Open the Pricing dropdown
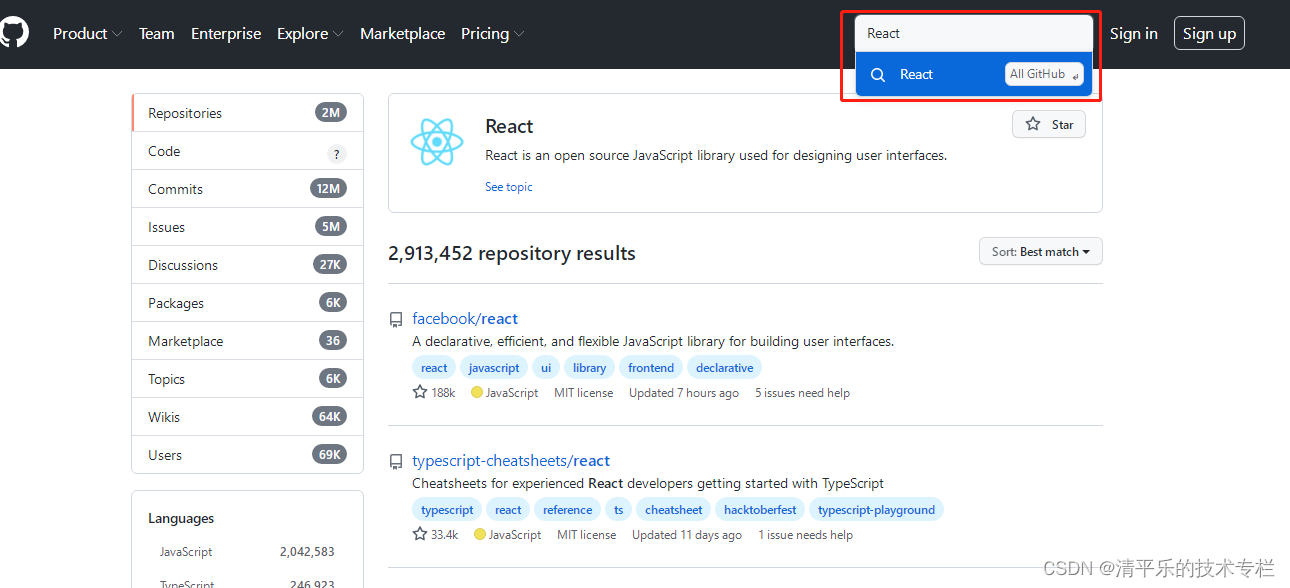Screen dimensions: 1290x588 tap(492, 34)
